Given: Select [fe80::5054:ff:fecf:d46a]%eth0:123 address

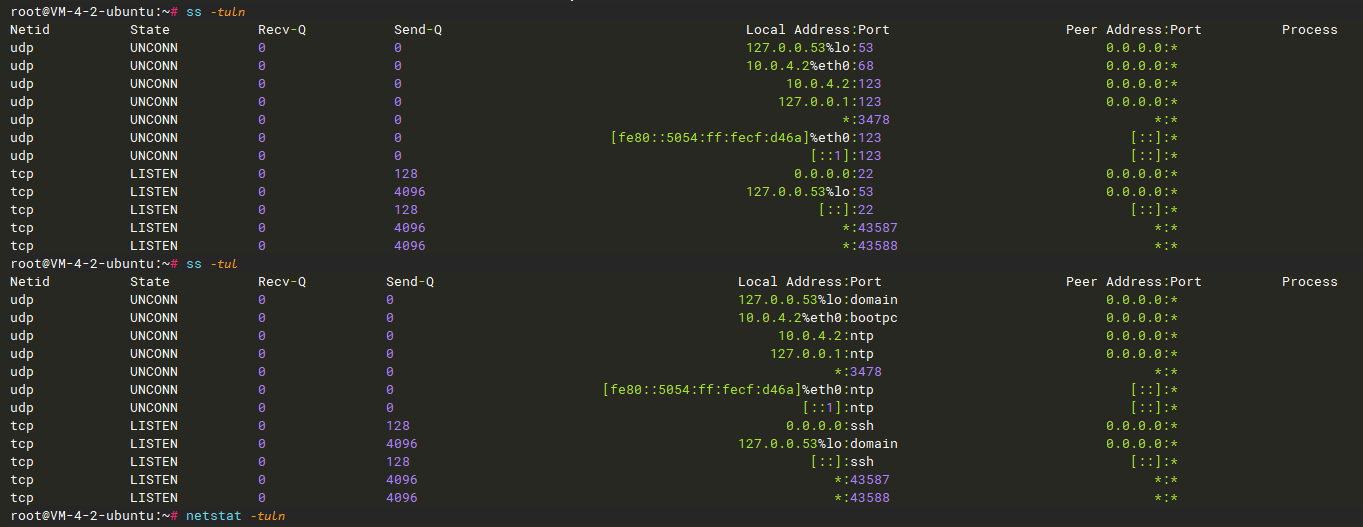Looking at the screenshot, I should click(745, 138).
